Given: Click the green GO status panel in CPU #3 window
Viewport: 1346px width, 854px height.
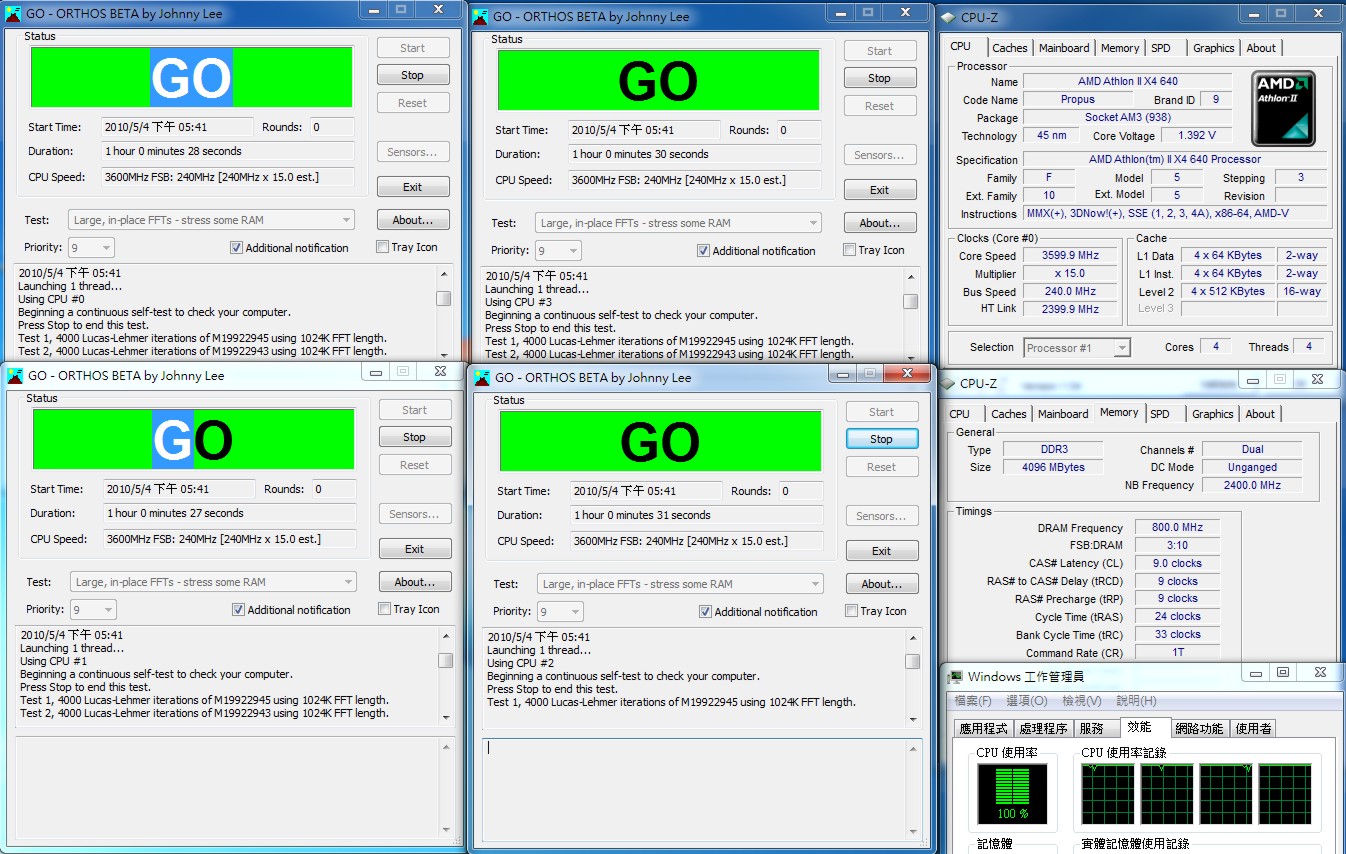Looking at the screenshot, I should pos(658,80).
